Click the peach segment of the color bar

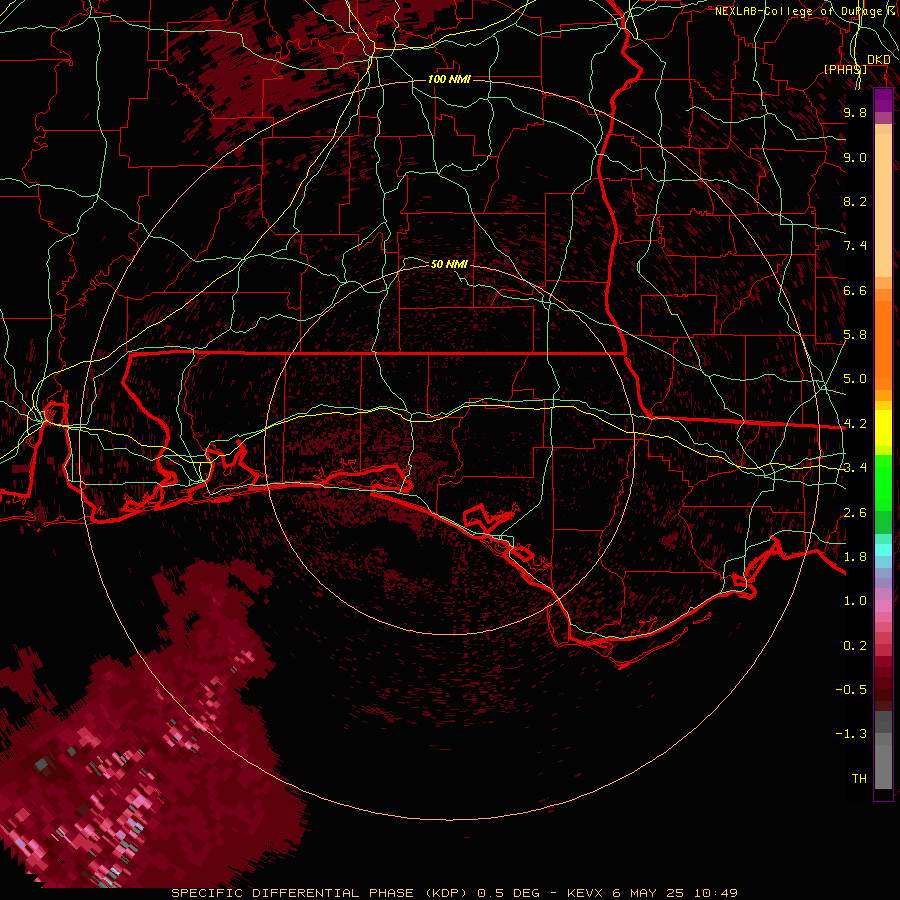tap(883, 205)
